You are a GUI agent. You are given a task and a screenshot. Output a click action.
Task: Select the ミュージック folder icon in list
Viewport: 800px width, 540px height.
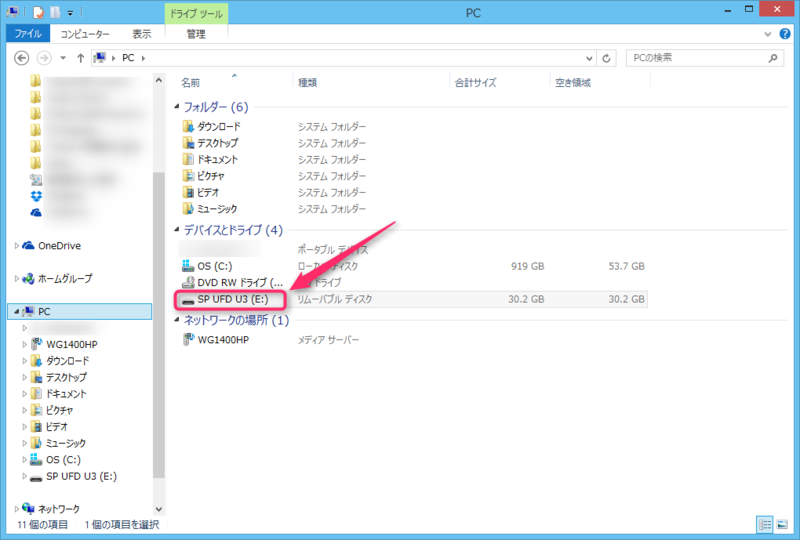click(x=188, y=208)
